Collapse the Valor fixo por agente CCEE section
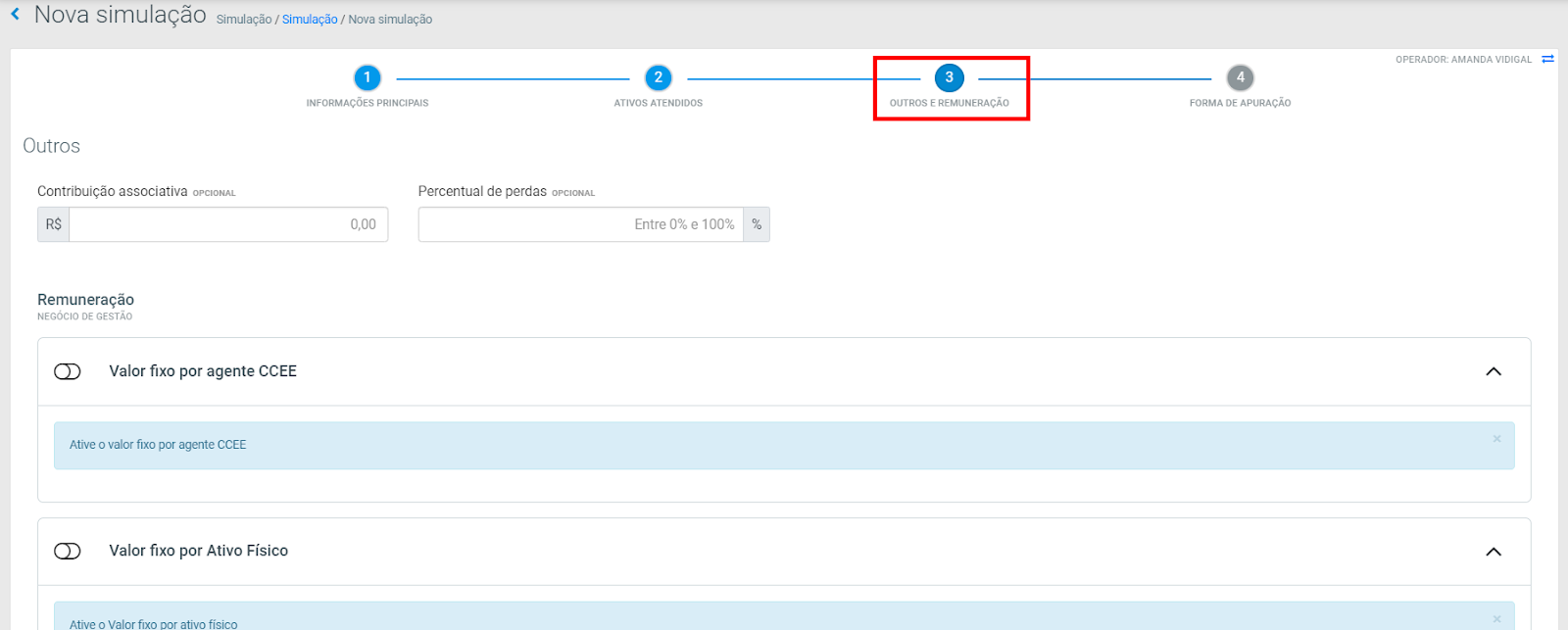This screenshot has width=1568, height=630. [1494, 371]
